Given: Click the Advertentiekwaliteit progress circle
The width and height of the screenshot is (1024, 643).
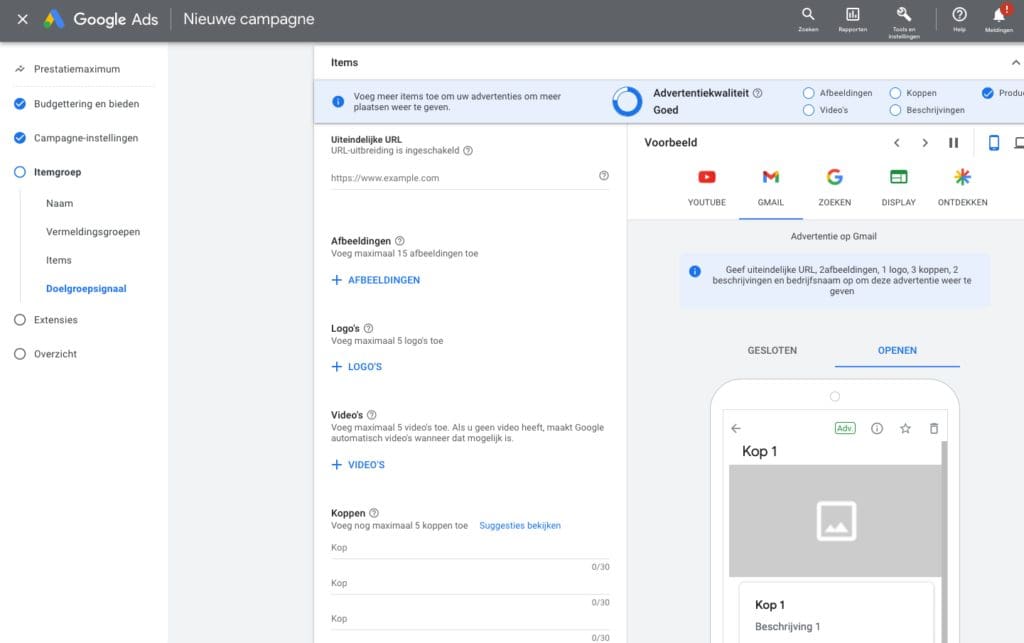Looking at the screenshot, I should coord(627,101).
